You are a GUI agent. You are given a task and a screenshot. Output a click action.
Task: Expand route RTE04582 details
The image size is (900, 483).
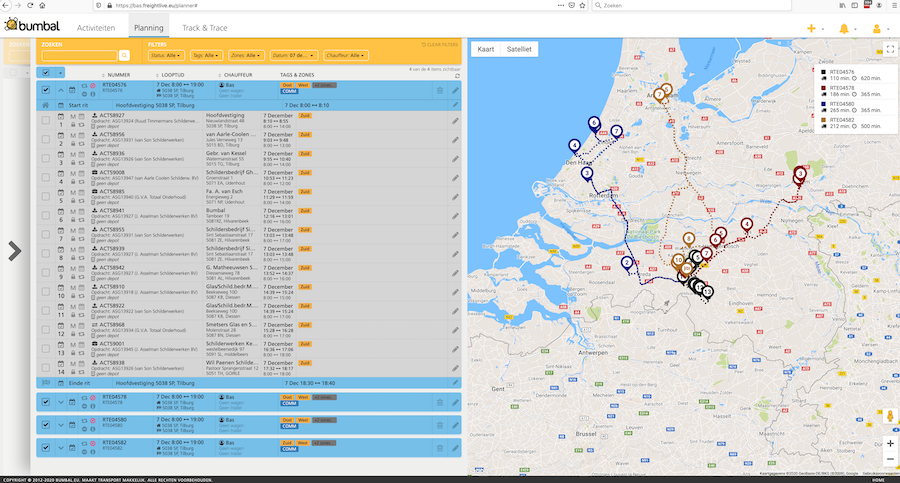[61, 448]
